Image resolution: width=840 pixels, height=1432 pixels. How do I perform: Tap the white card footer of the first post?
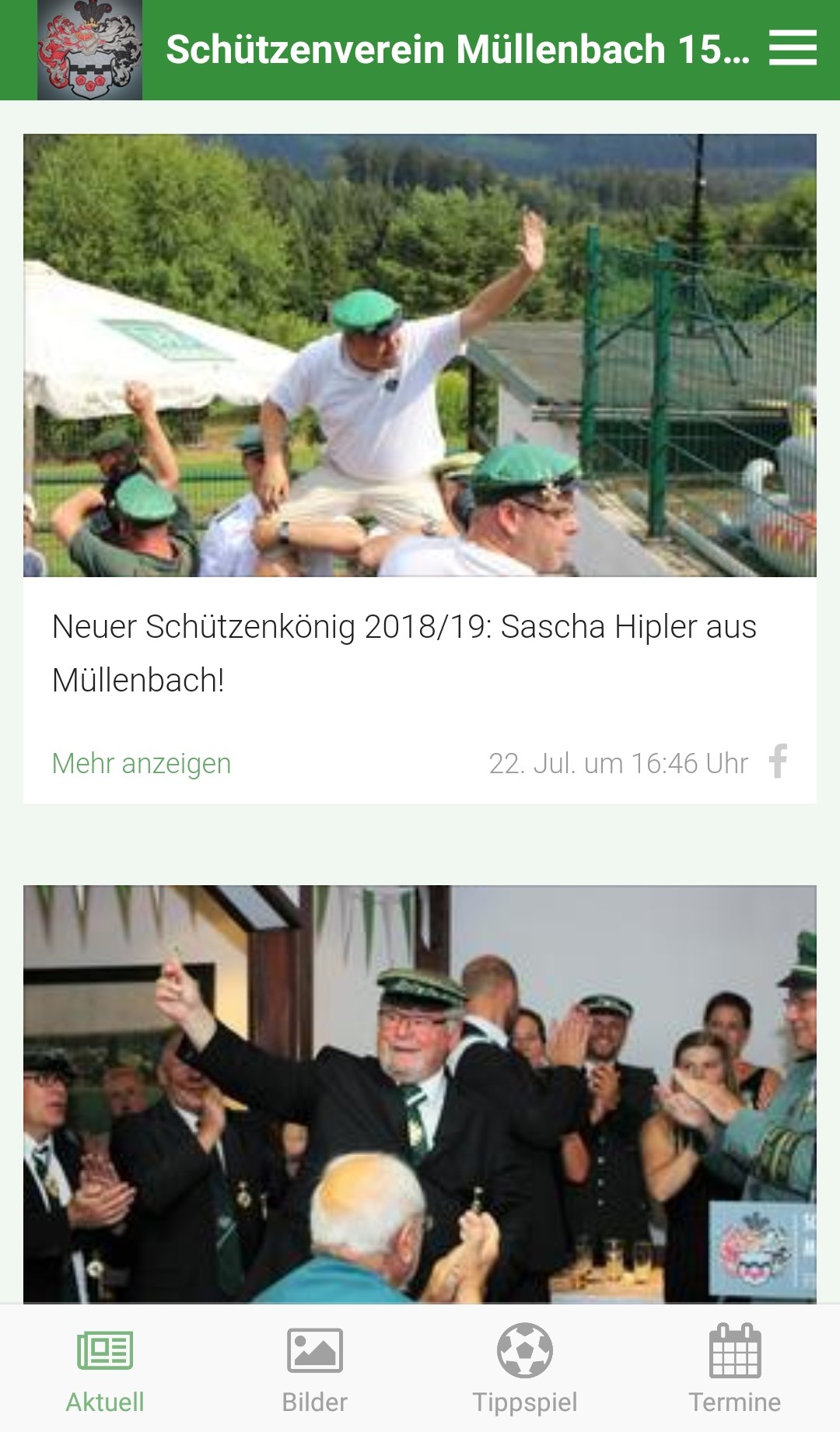(420, 763)
